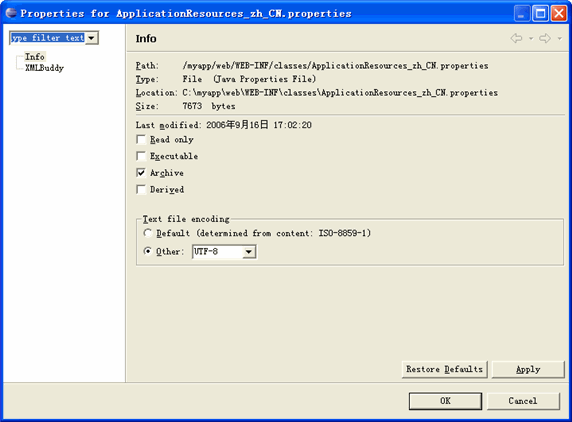The width and height of the screenshot is (572, 422).
Task: Click the Text file encoding group label
Action: 186,219
